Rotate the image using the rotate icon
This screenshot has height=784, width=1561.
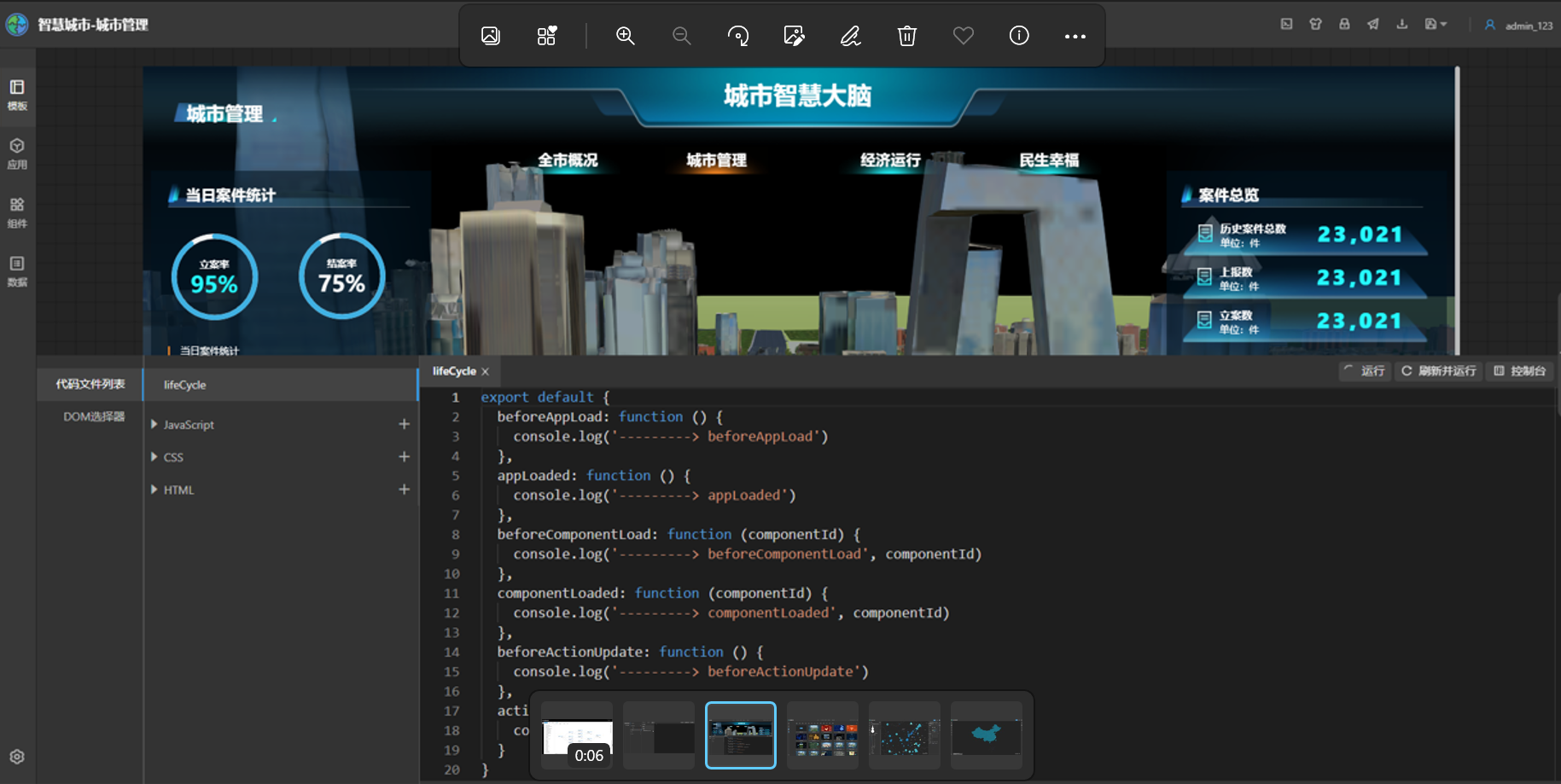(737, 36)
